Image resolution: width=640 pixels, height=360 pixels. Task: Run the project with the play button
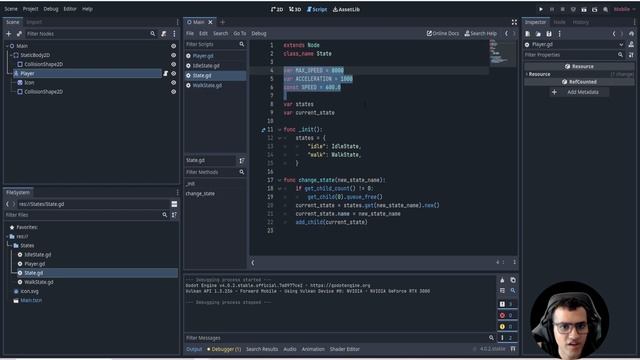pos(541,9)
